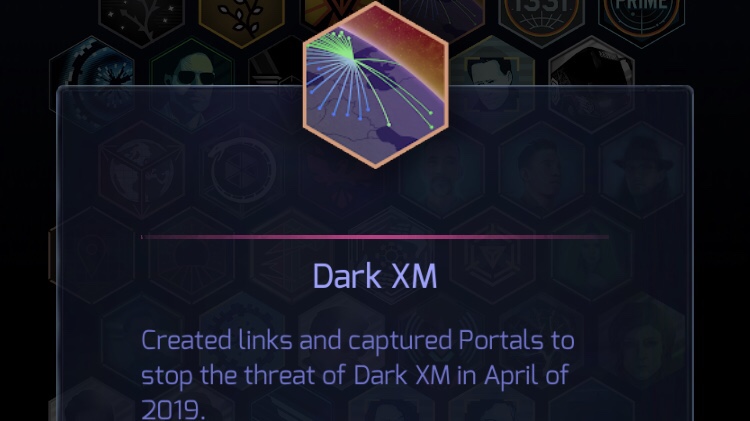Select the badge with branch and stars
The width and height of the screenshot is (750, 421).
142,17
